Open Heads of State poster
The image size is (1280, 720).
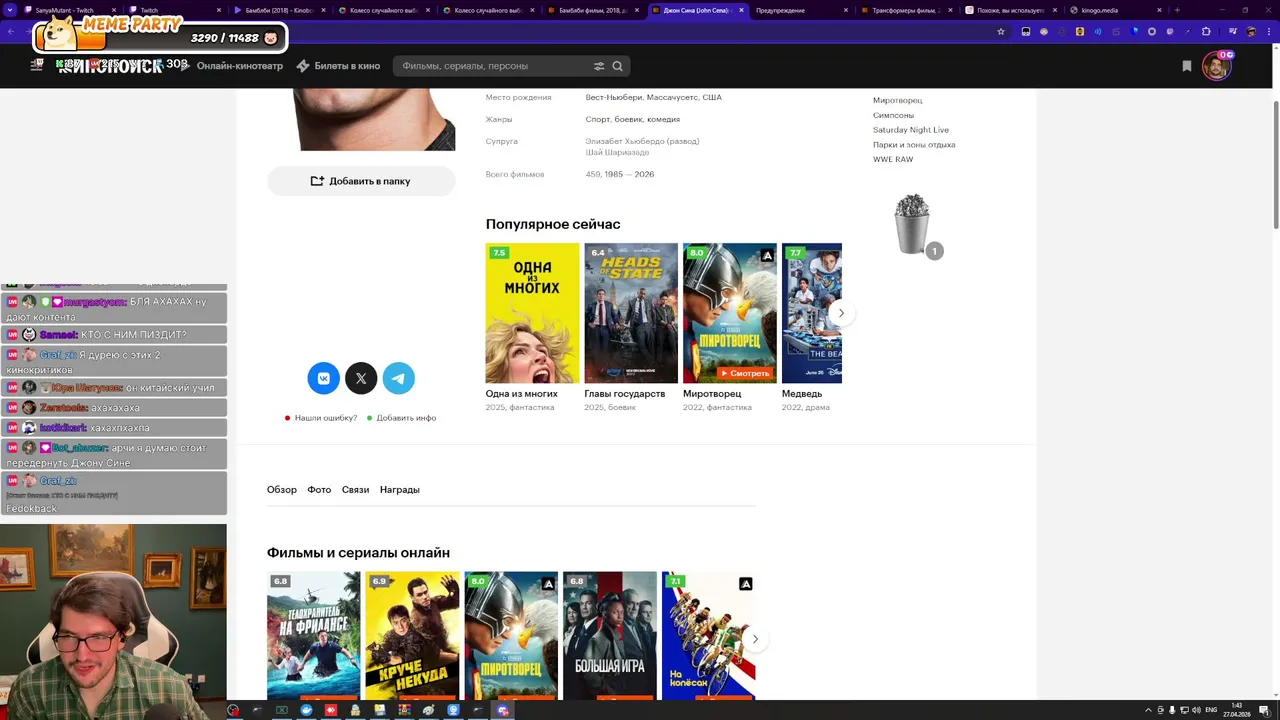click(x=631, y=313)
